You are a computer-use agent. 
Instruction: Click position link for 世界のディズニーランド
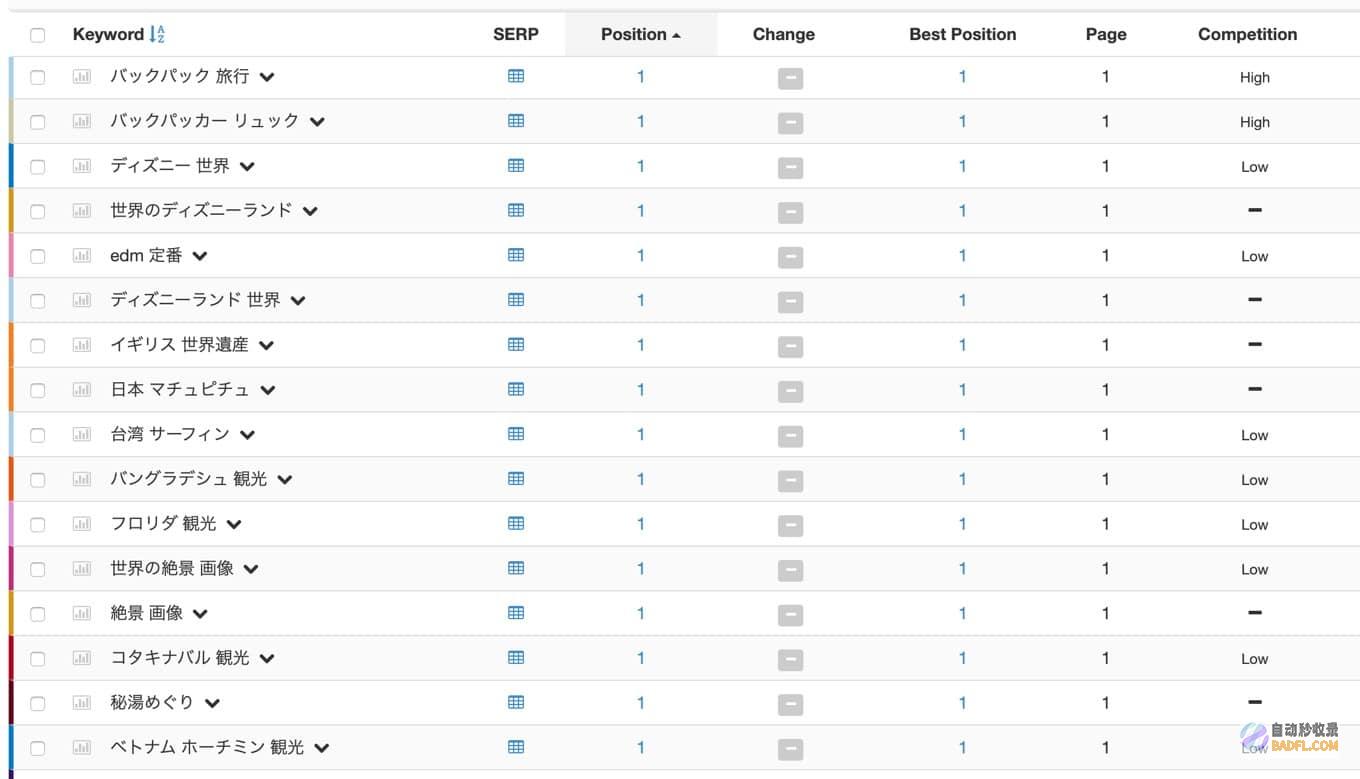[641, 211]
